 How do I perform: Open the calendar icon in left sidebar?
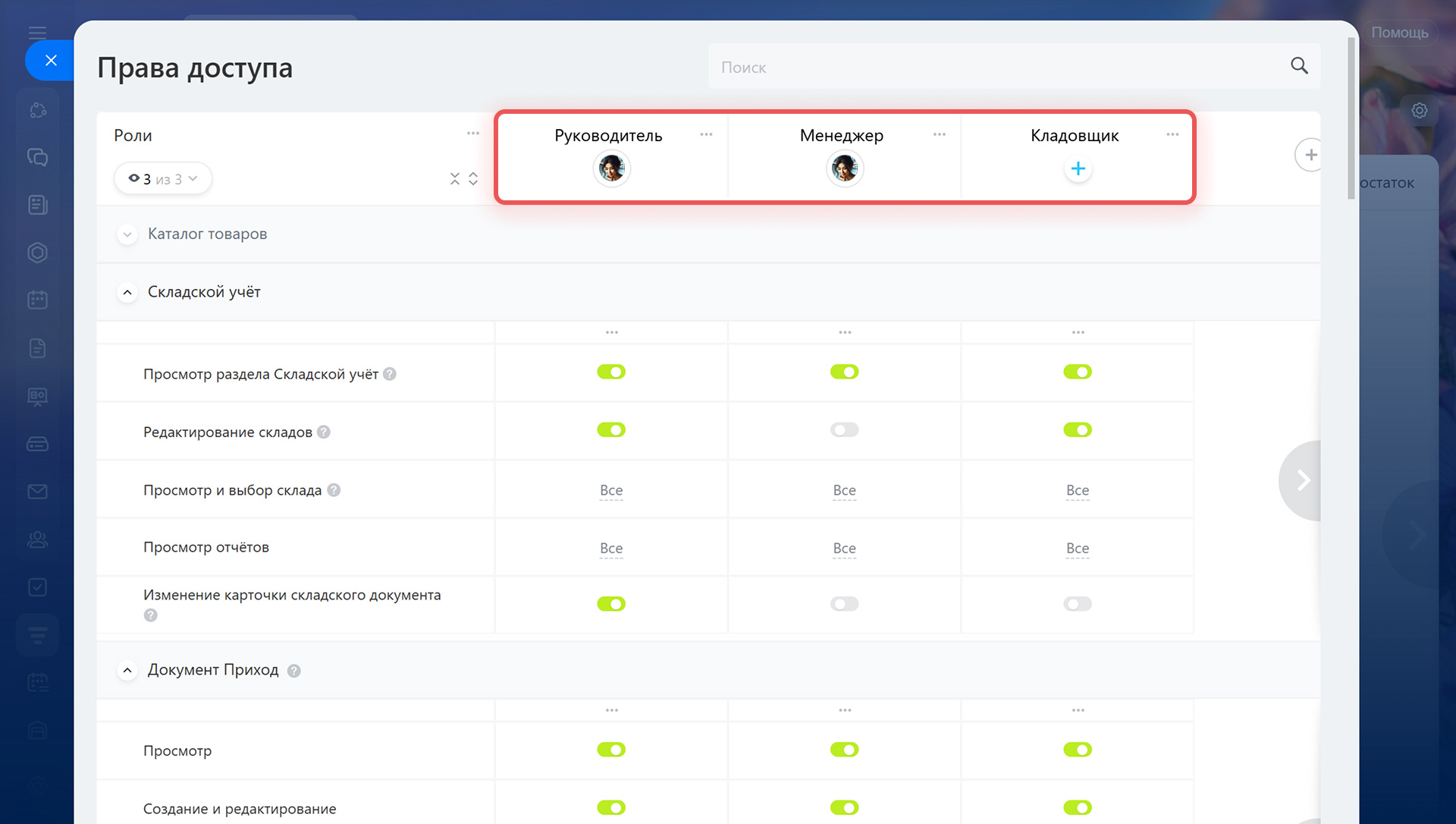[37, 300]
